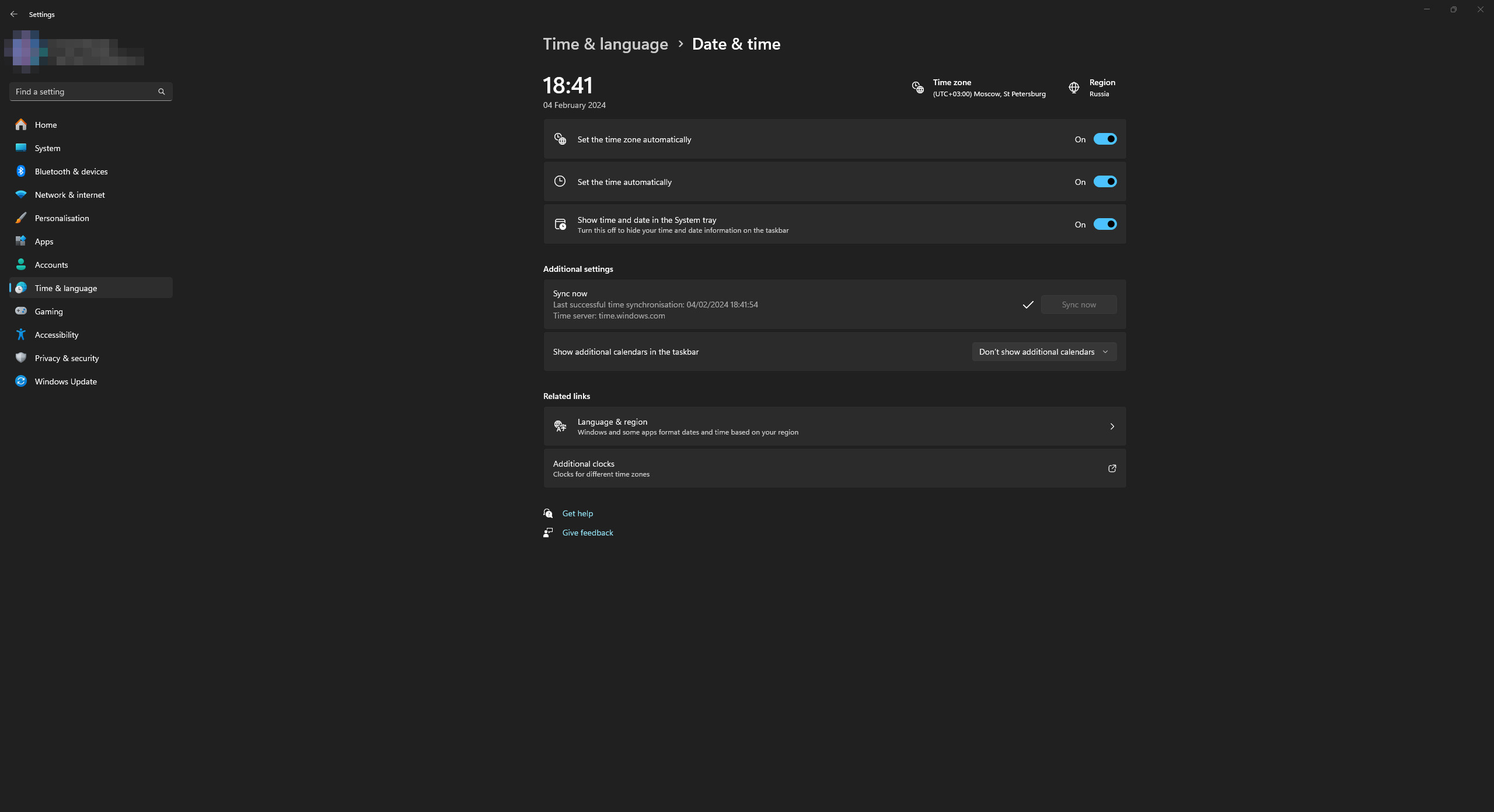The width and height of the screenshot is (1494, 812).
Task: Click the Region globe icon
Action: [1074, 87]
